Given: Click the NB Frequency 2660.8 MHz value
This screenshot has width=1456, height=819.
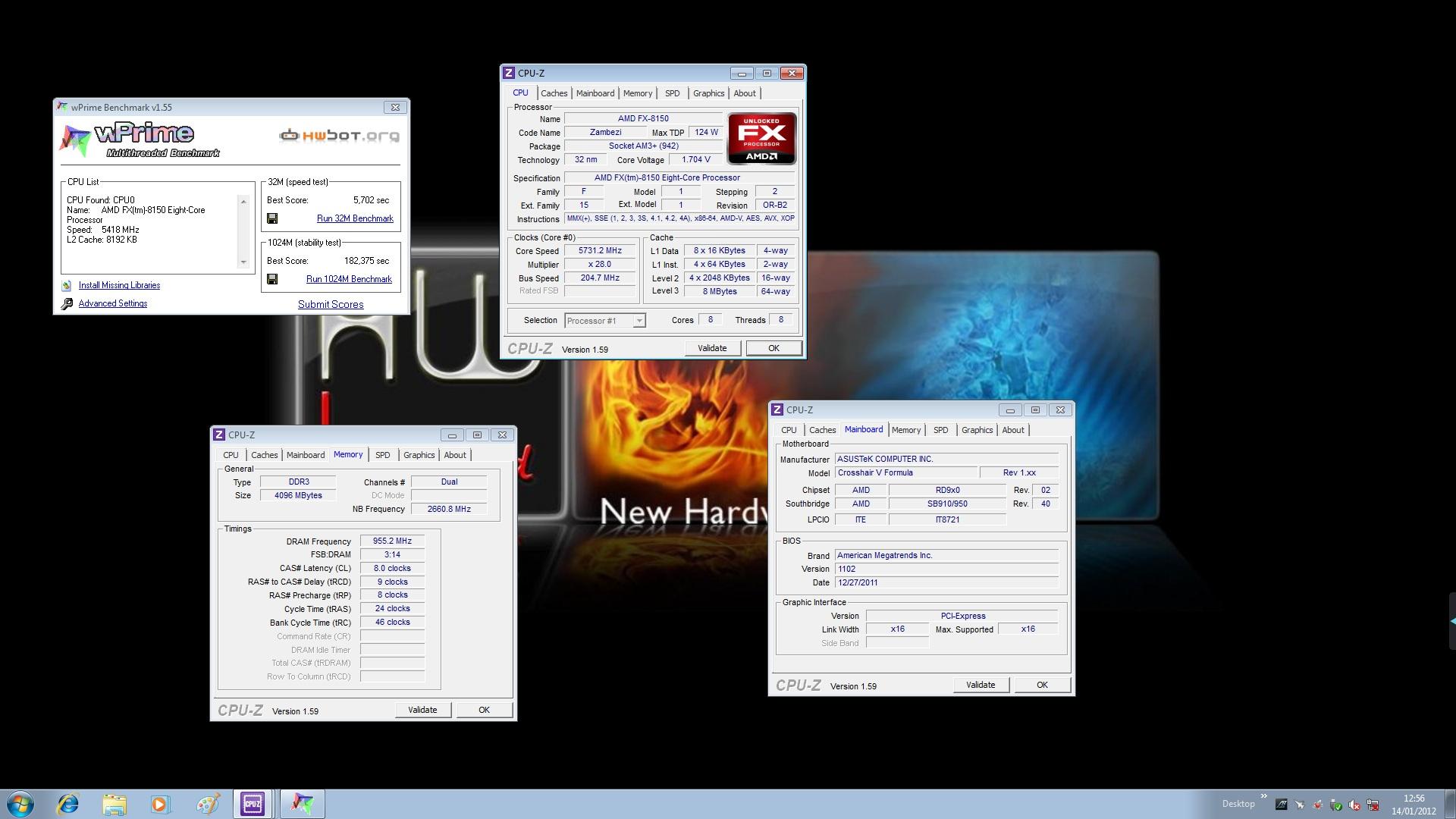Looking at the screenshot, I should (449, 510).
